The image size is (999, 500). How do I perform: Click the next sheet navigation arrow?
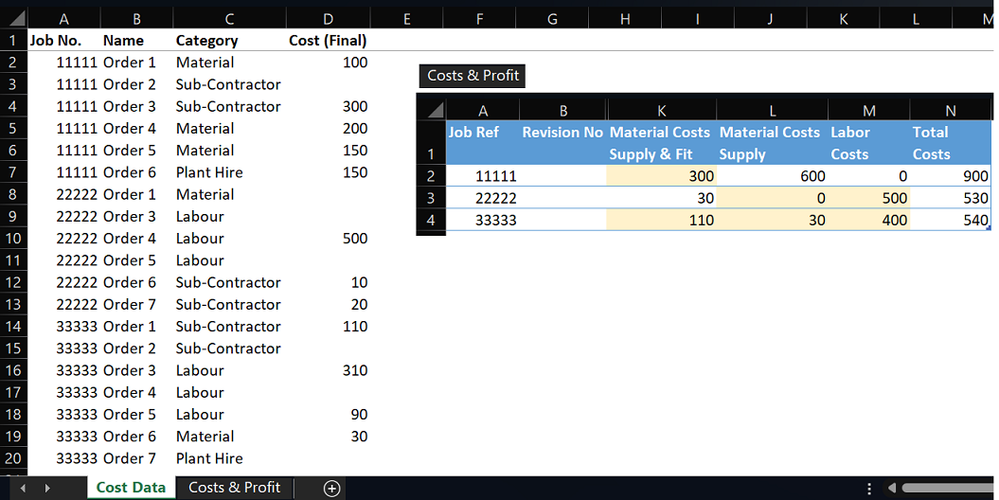coord(47,489)
